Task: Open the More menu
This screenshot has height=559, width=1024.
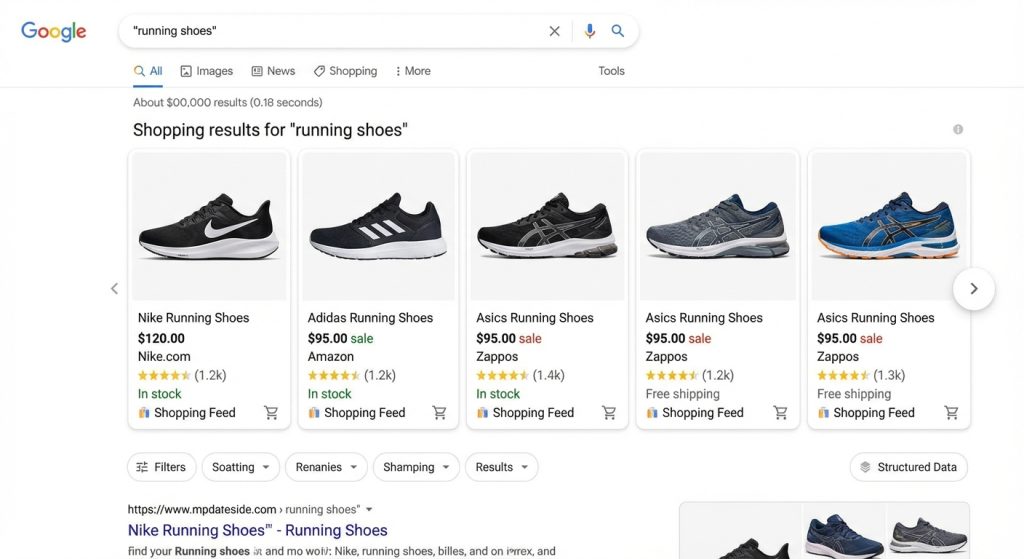Action: [x=412, y=71]
